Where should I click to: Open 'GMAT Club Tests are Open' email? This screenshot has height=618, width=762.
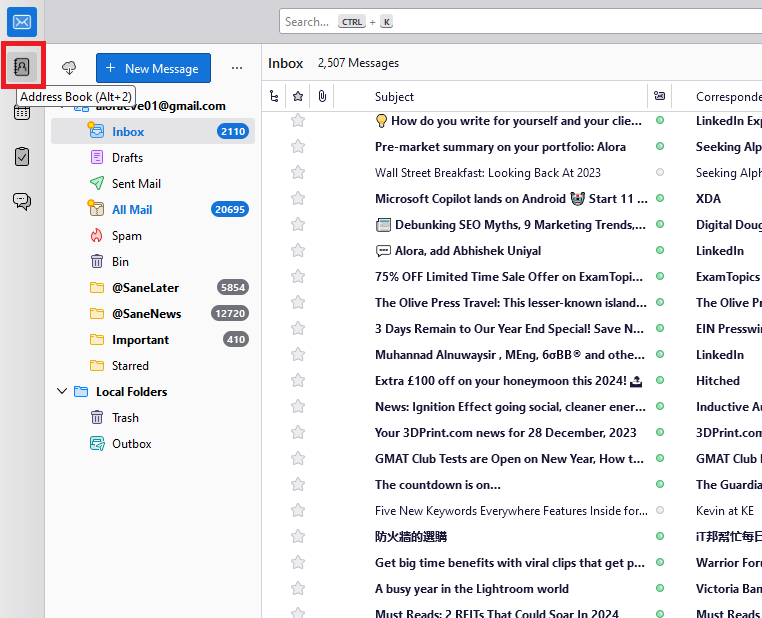[509, 459]
